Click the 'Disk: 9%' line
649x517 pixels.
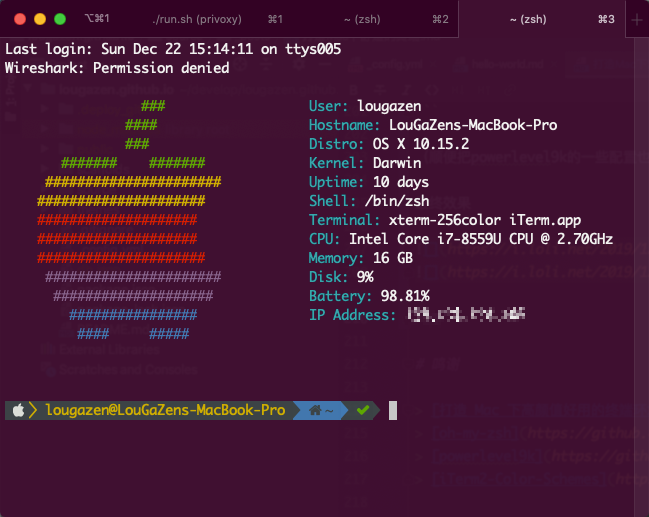coord(341,277)
